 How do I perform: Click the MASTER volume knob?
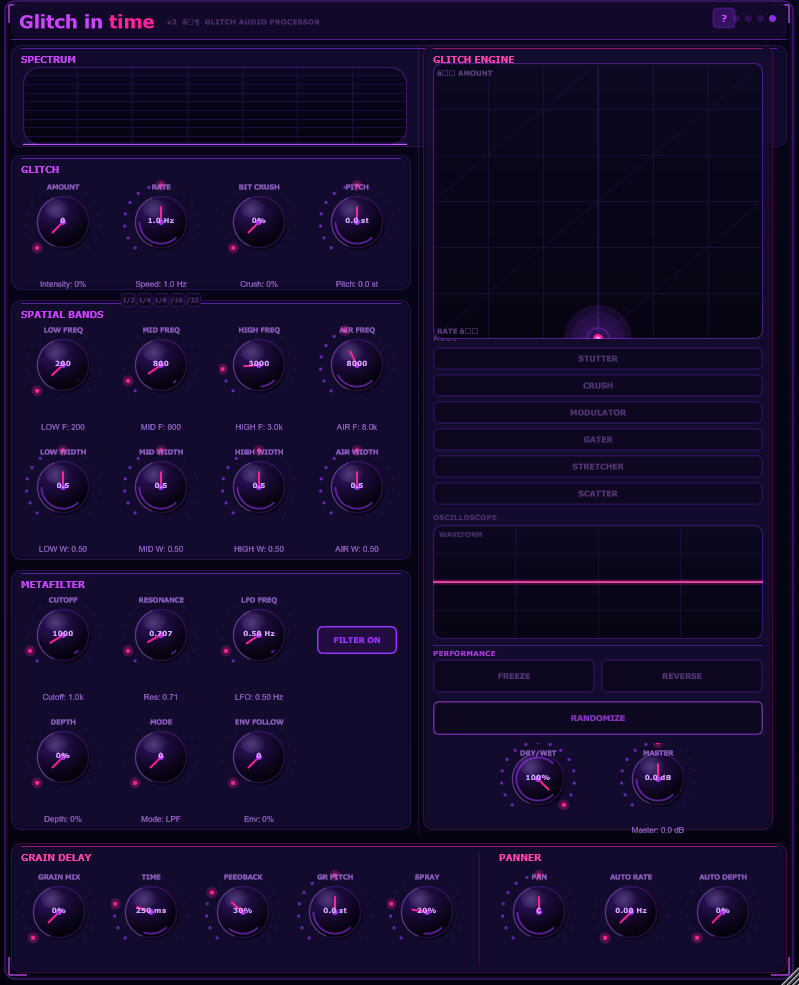coord(658,778)
